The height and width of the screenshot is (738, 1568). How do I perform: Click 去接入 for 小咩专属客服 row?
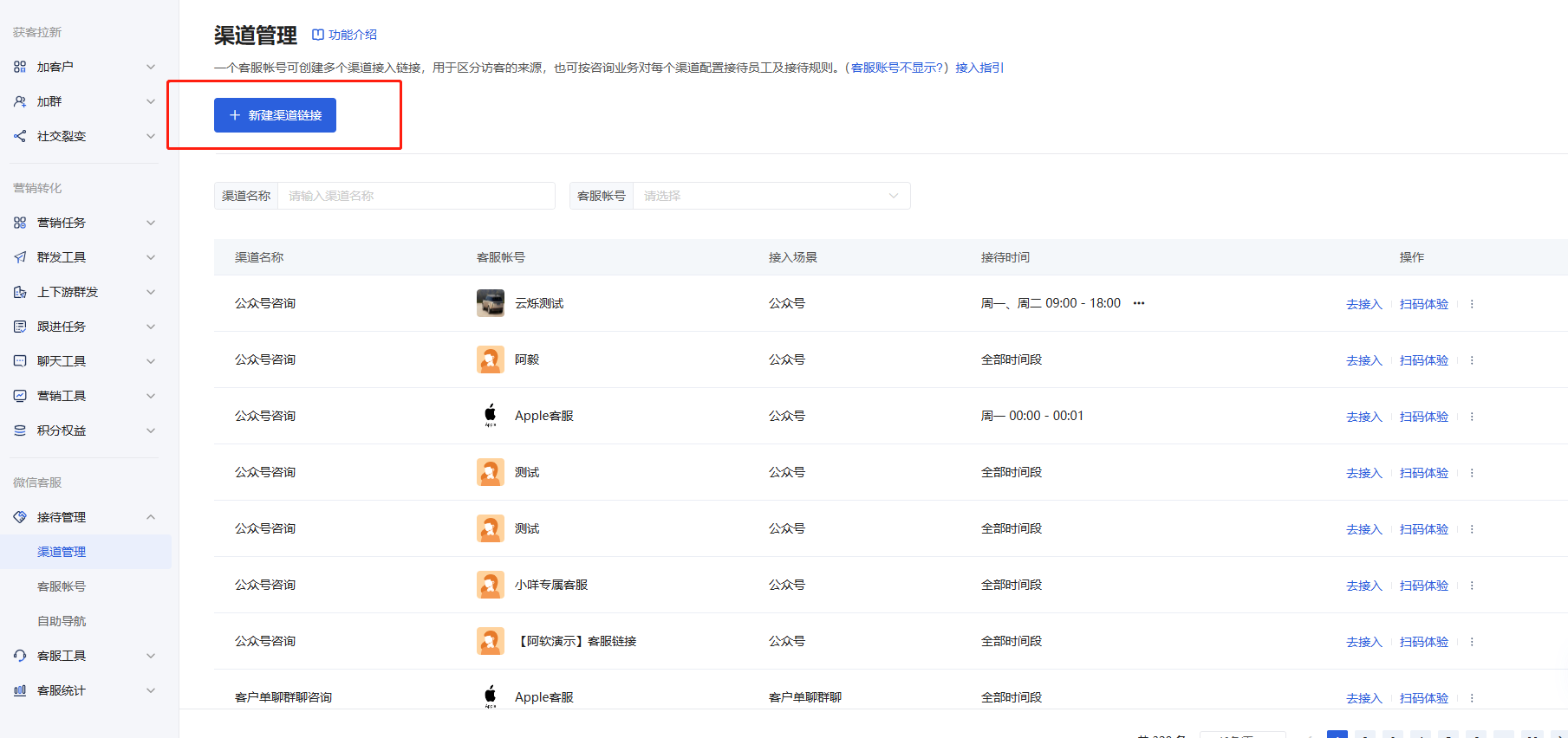1364,586
